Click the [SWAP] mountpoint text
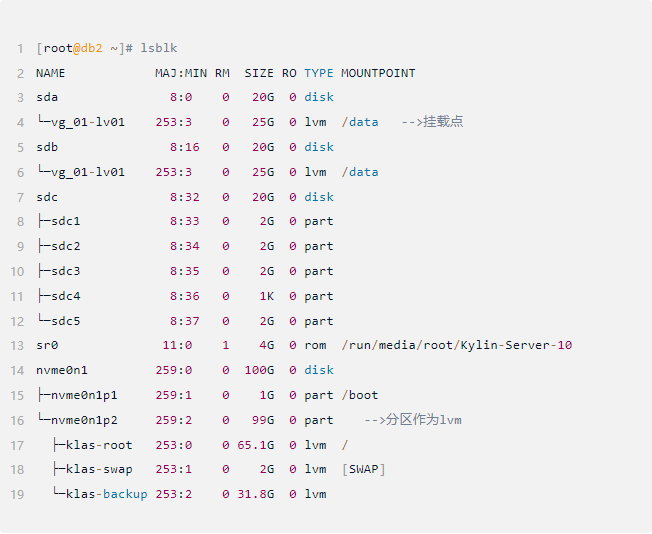 363,469
